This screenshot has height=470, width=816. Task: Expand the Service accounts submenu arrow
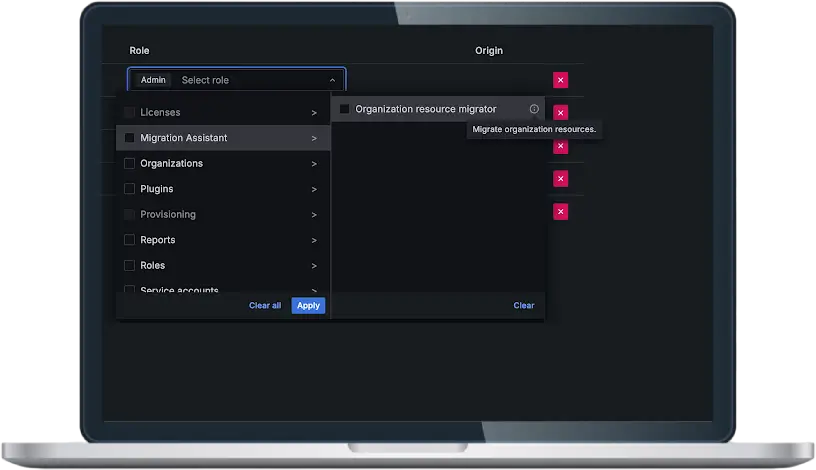click(314, 289)
